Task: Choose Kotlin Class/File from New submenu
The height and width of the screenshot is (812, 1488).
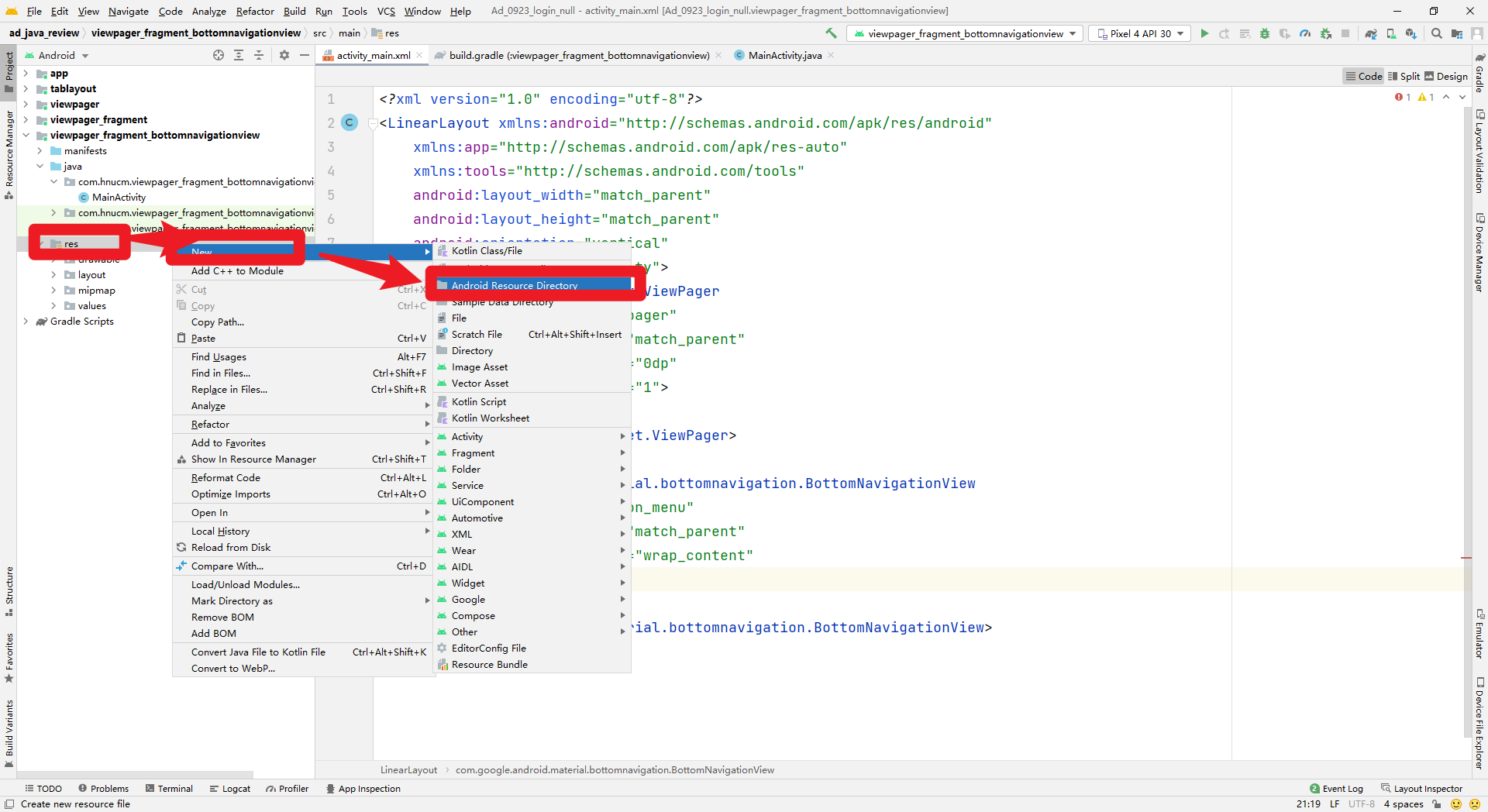Action: coord(533,251)
